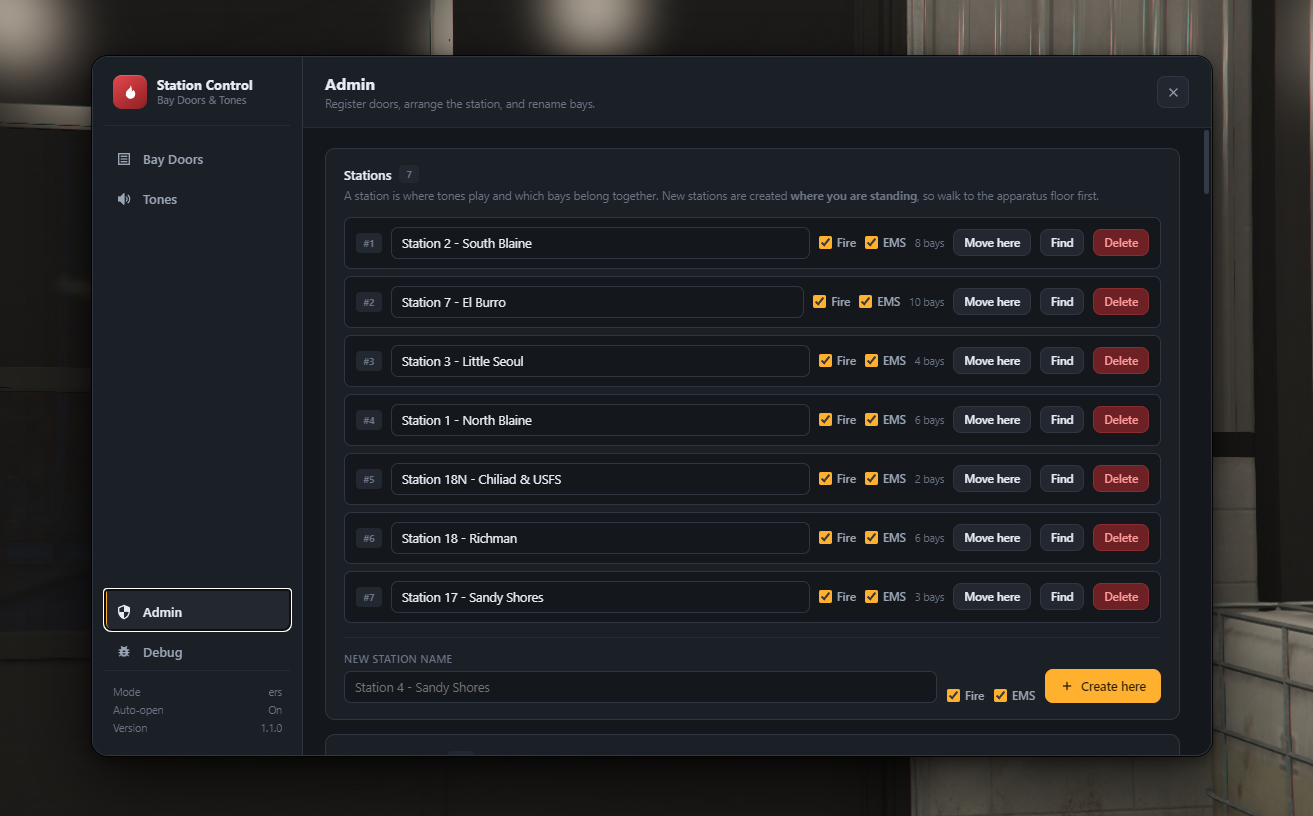This screenshot has width=1313, height=816.
Task: Click the Debug bug icon
Action: (x=124, y=652)
